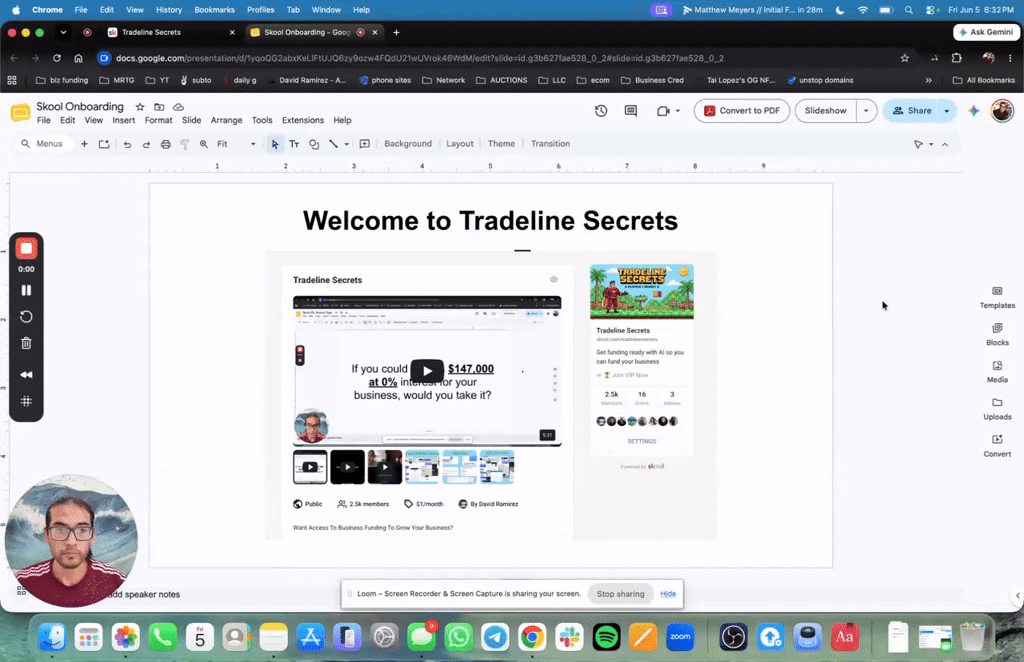Open Spotify from the Dock

[x=606, y=637]
